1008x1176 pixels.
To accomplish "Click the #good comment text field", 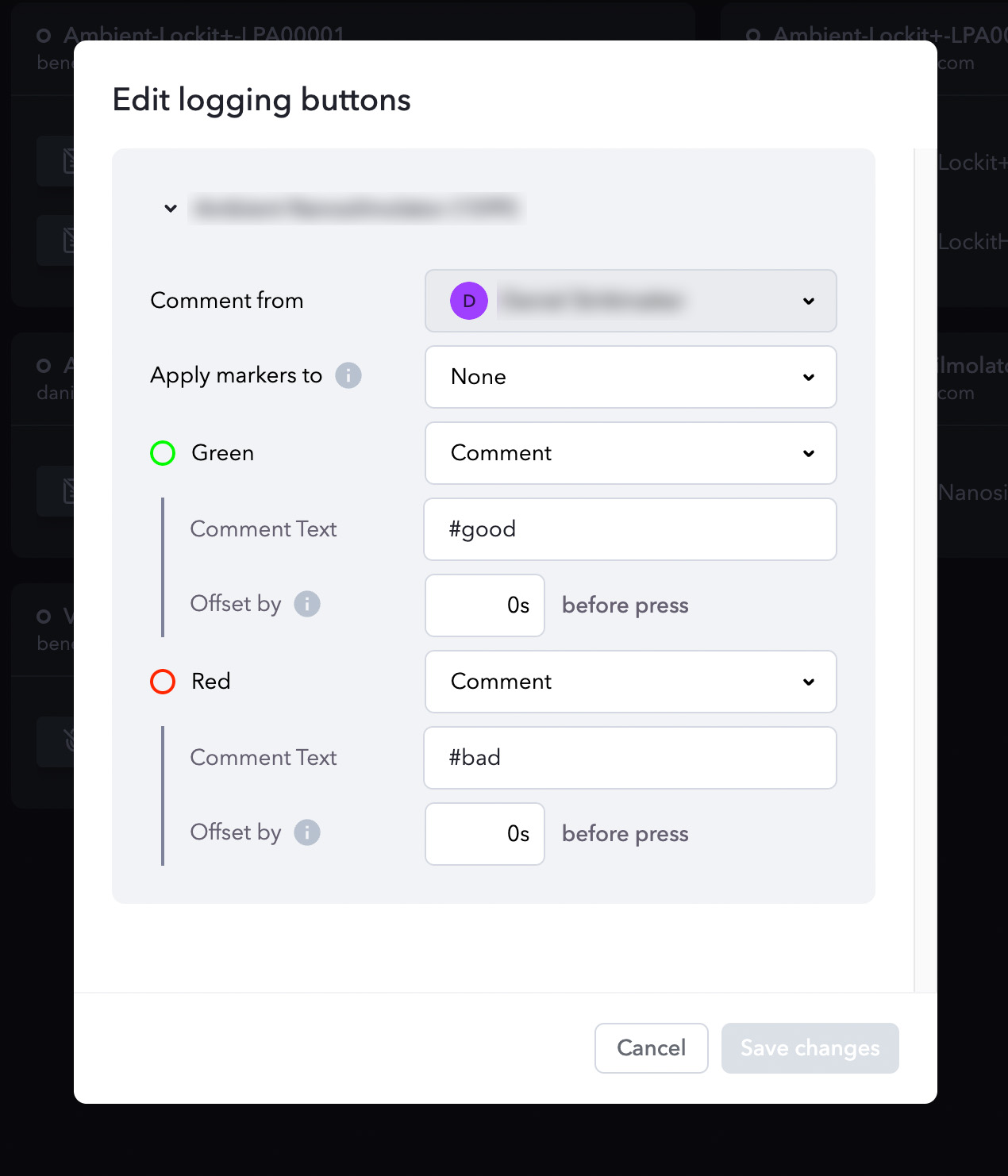I will [x=630, y=529].
